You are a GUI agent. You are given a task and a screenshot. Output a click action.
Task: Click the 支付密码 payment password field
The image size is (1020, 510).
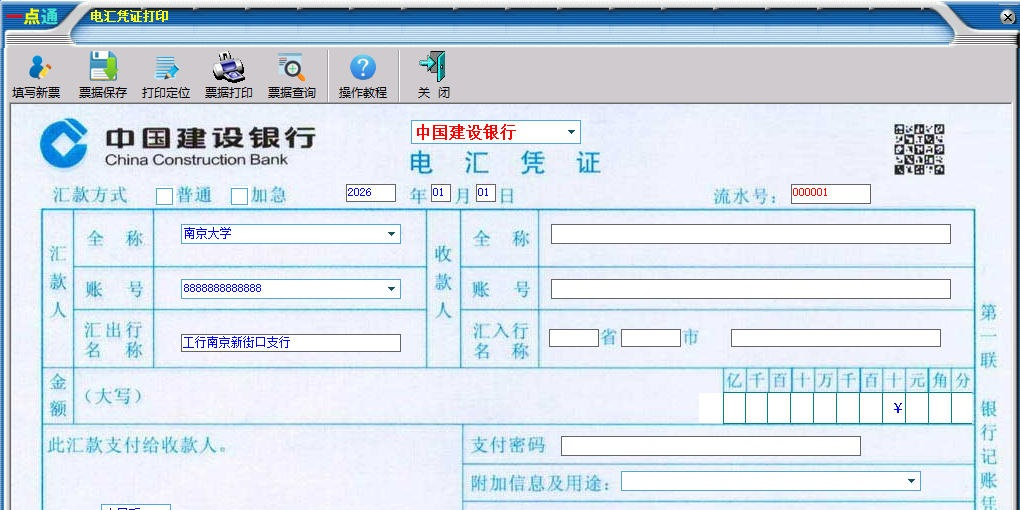click(711, 446)
